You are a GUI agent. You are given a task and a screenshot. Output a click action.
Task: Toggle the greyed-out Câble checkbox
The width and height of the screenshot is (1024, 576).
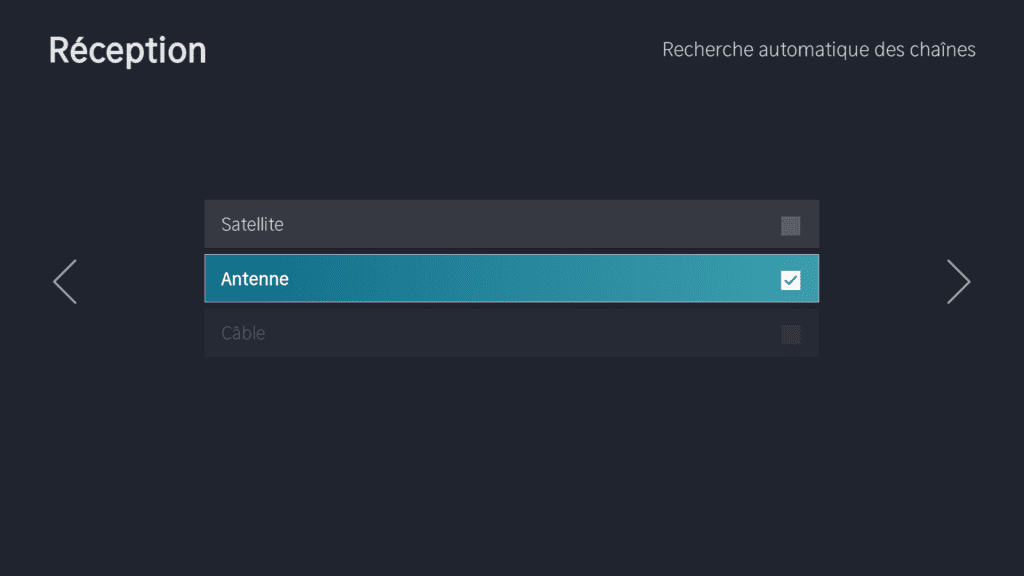tap(790, 334)
